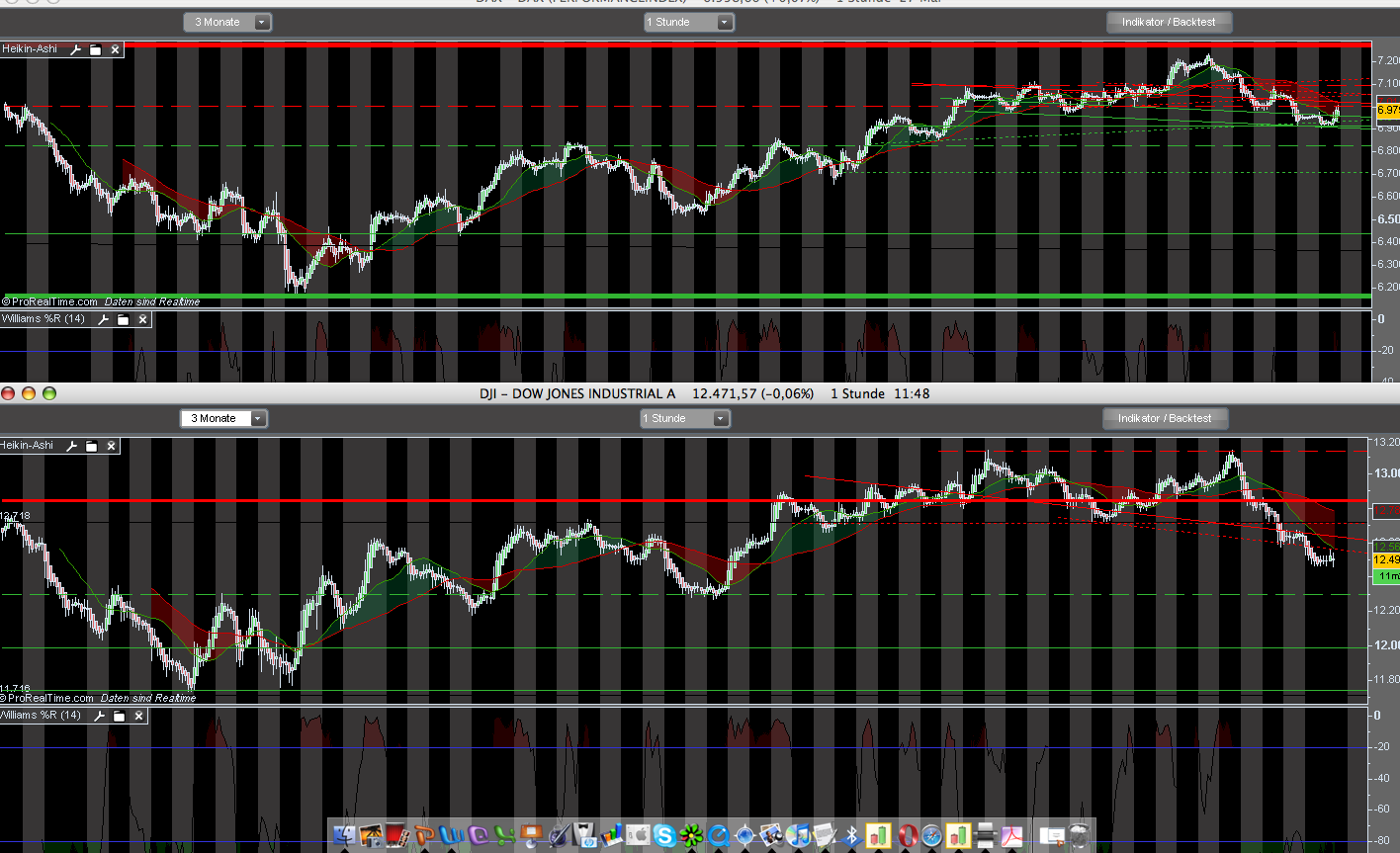1400x853 pixels.
Task: Open iTunes from the Dock
Action: (x=798, y=835)
